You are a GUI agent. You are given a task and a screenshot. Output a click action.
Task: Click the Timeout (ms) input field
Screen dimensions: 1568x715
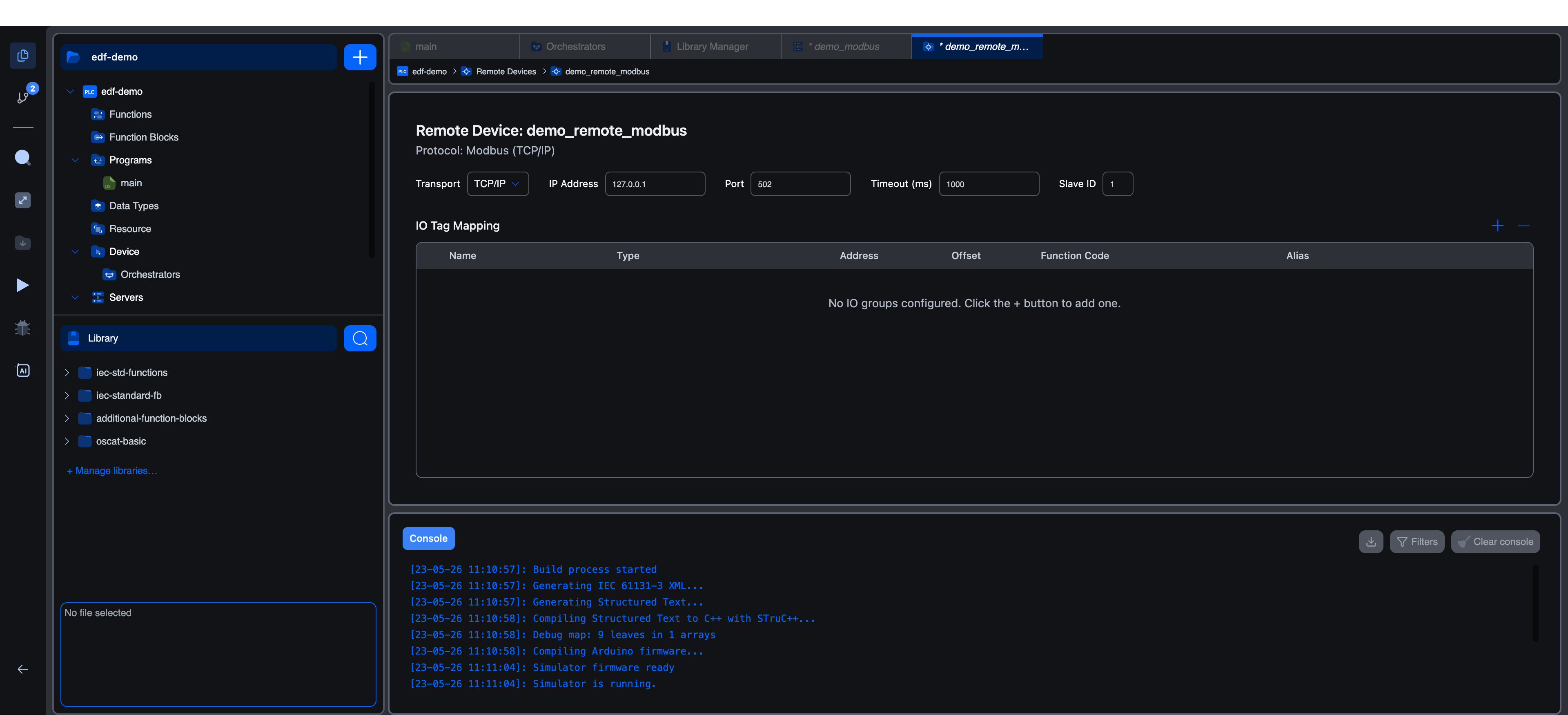pos(989,184)
